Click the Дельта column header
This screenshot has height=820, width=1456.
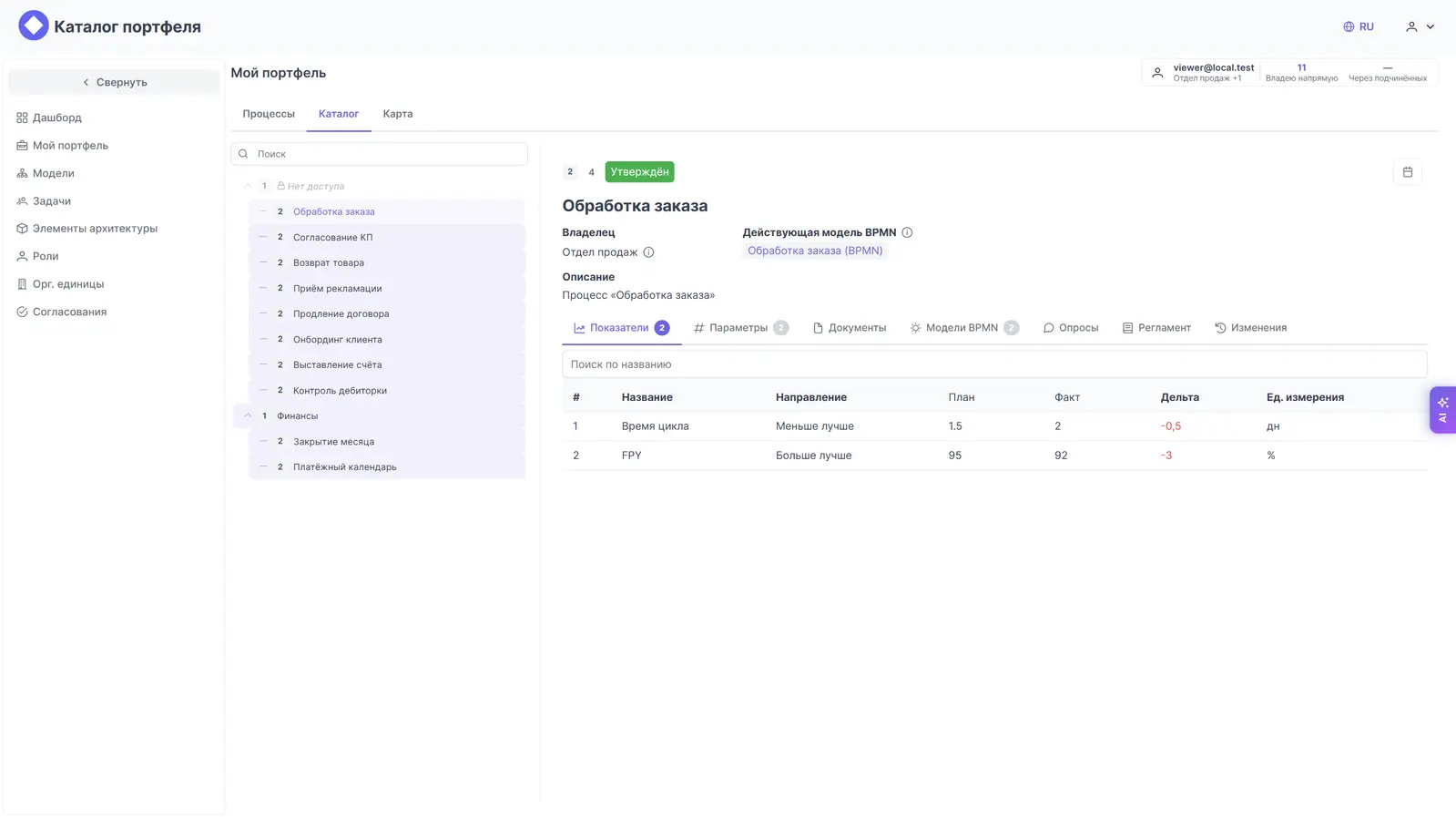pos(1180,397)
